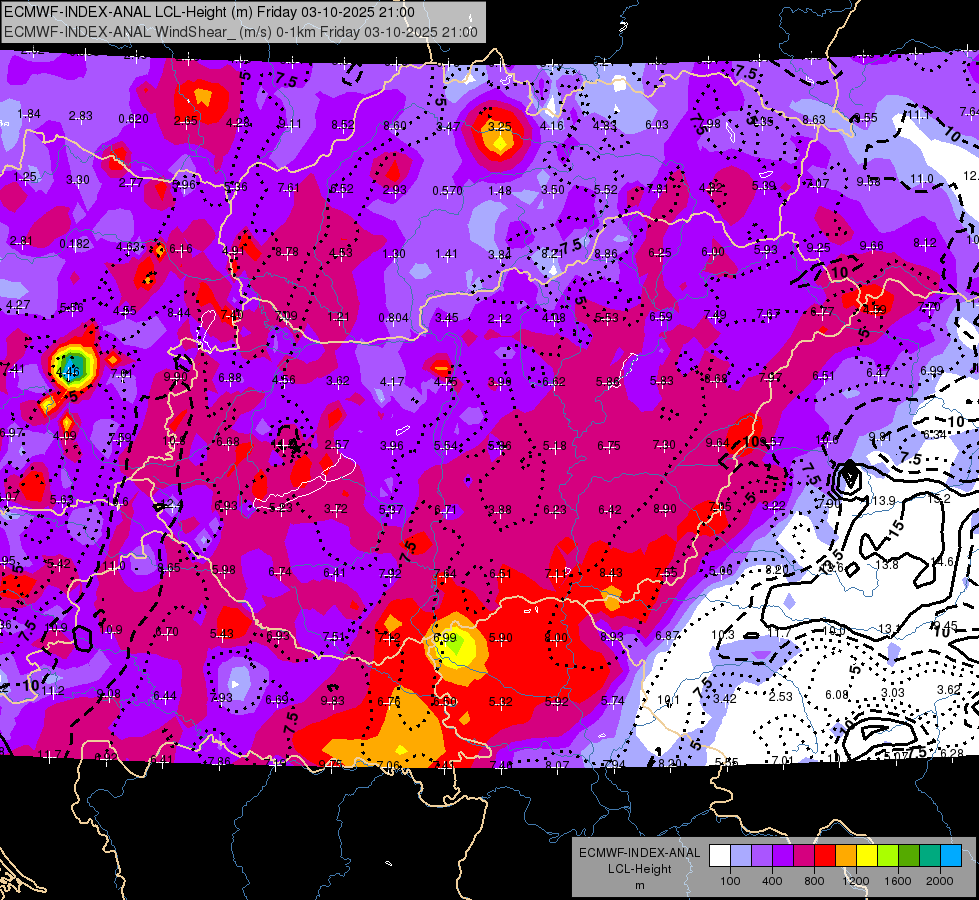
Task: Click the legend unit label m
Action: point(640,885)
